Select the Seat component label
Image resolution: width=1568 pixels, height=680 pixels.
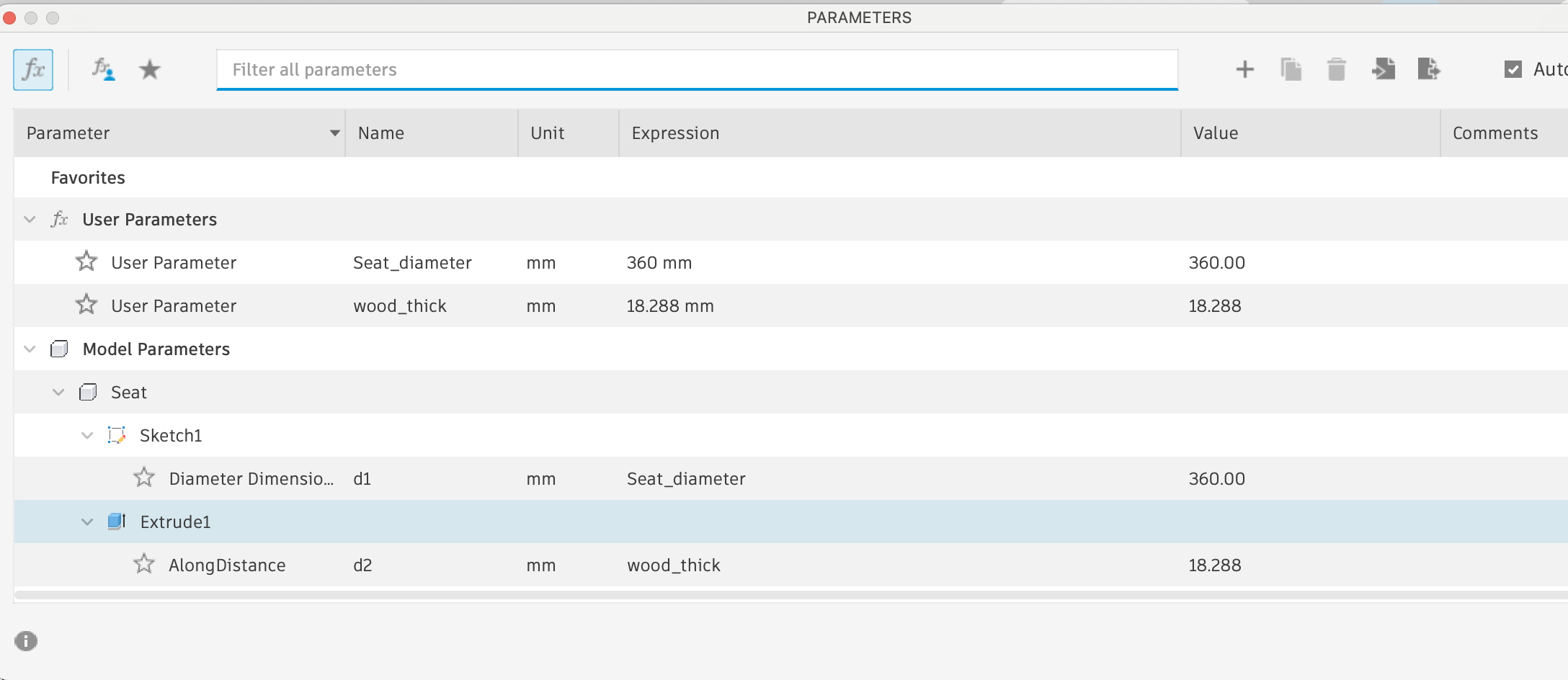(x=128, y=393)
